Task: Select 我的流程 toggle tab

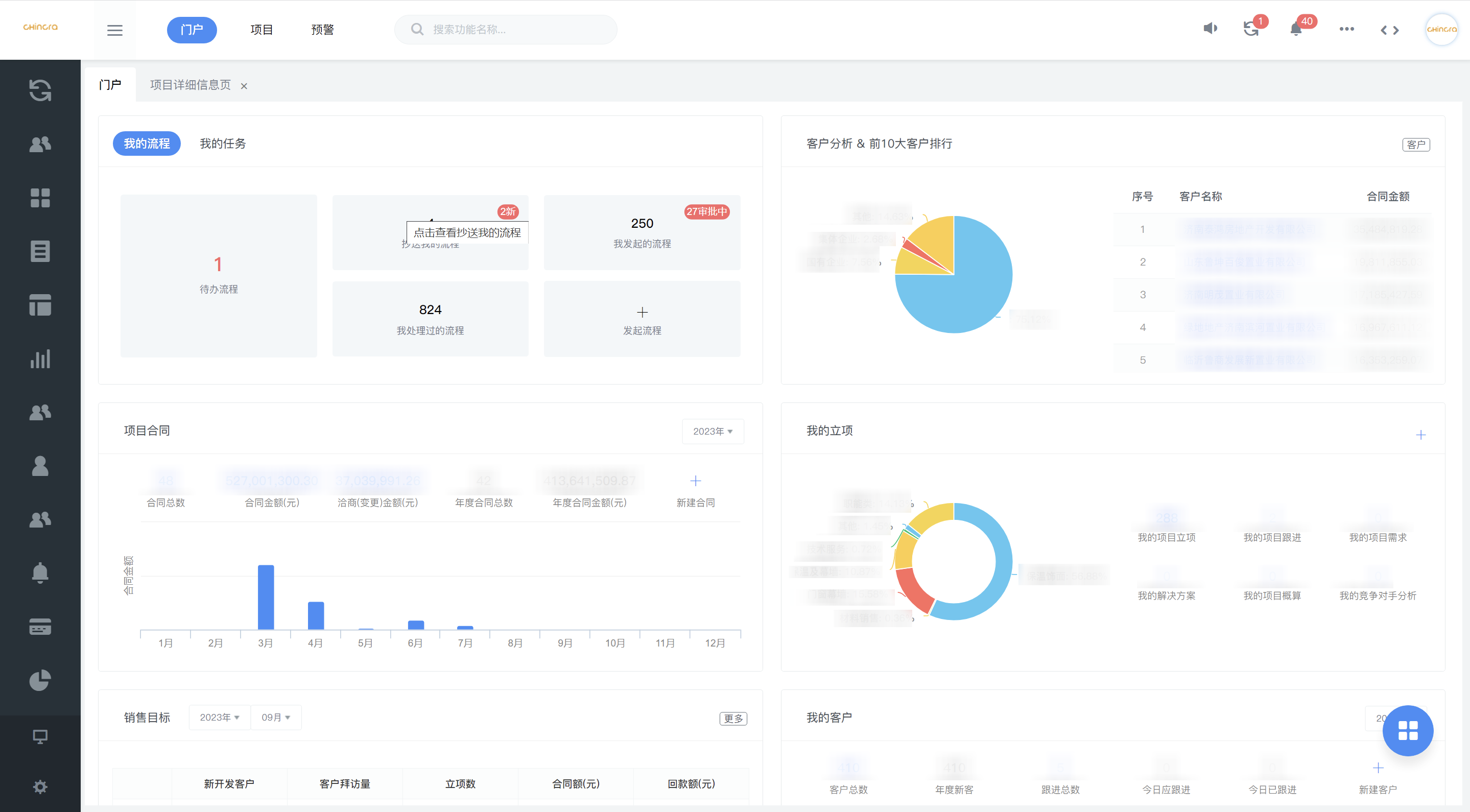Action: pos(147,143)
